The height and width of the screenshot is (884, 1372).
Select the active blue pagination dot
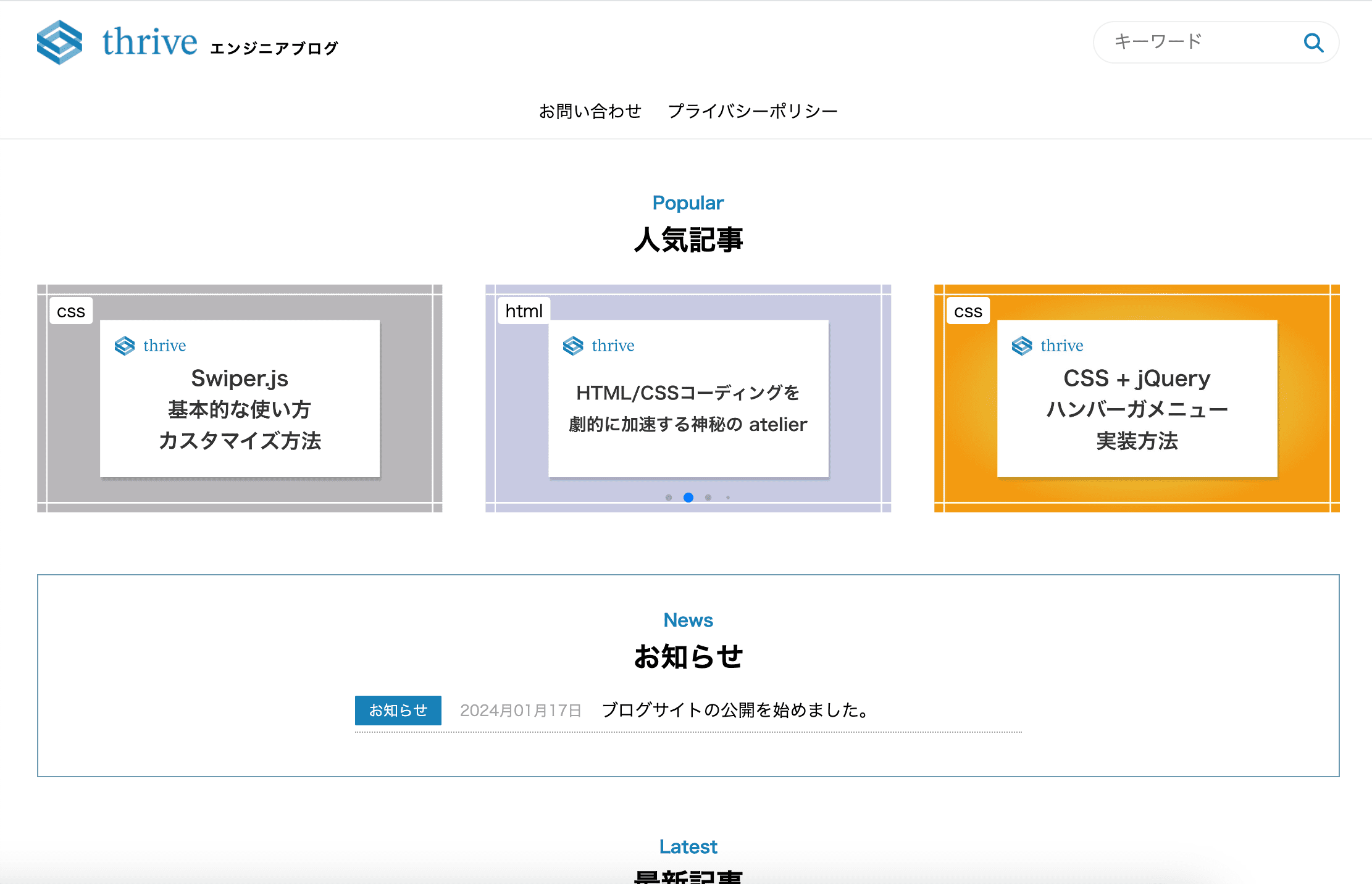[688, 498]
